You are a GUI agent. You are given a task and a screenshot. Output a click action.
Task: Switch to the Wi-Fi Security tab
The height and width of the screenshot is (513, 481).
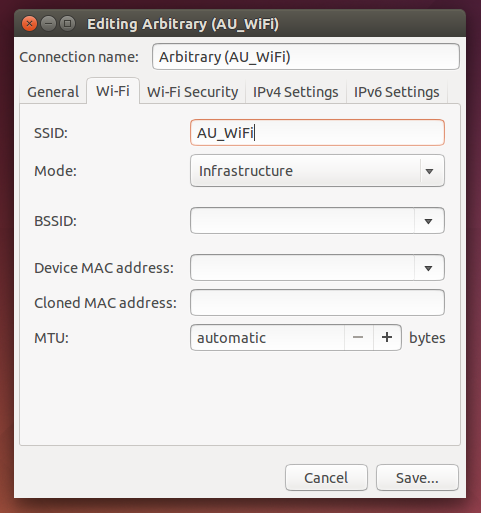[193, 92]
